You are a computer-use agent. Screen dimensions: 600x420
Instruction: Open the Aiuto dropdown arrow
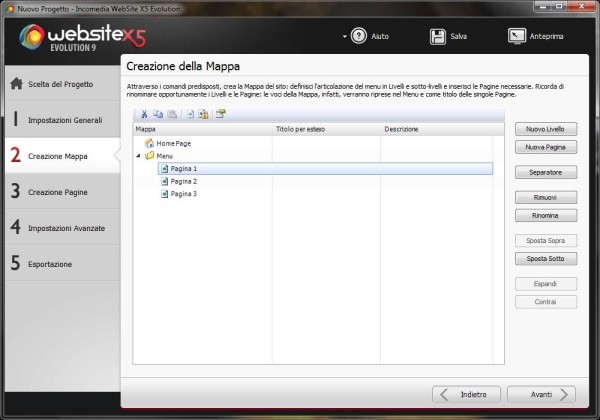coord(343,37)
